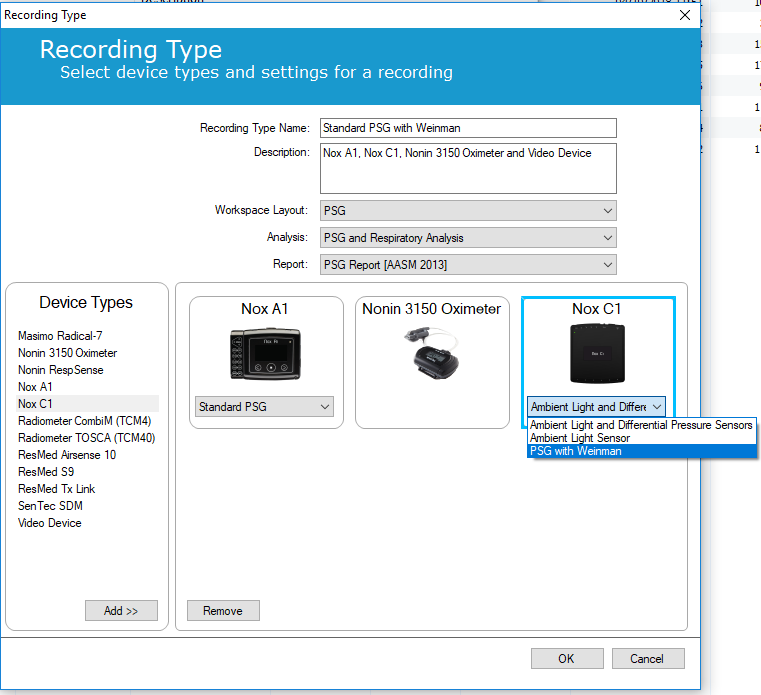The image size is (761, 695).
Task: Select Nonin RespSense device type
Action: pos(61,370)
